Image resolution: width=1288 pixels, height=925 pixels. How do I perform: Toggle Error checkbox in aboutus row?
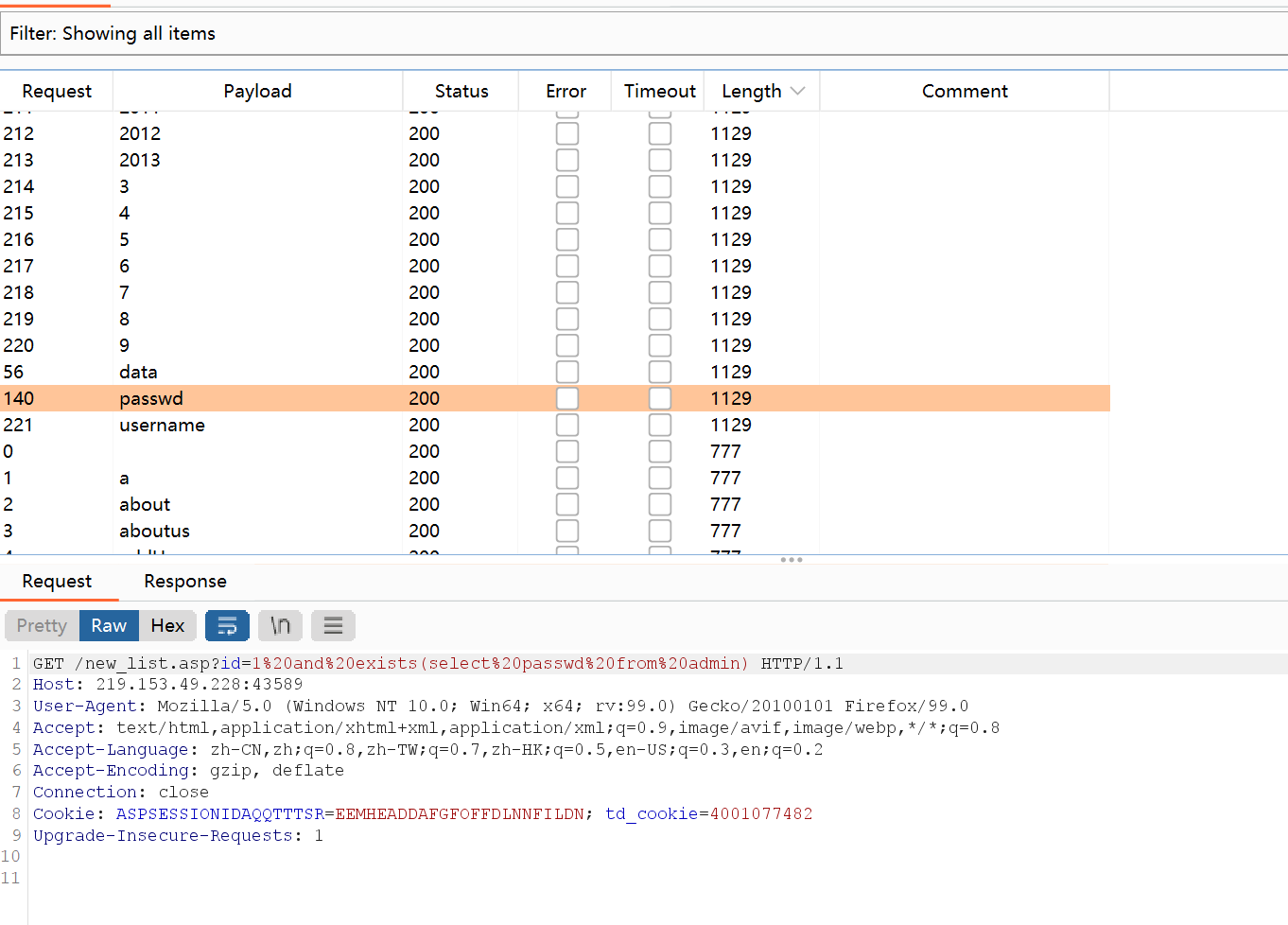click(x=567, y=531)
